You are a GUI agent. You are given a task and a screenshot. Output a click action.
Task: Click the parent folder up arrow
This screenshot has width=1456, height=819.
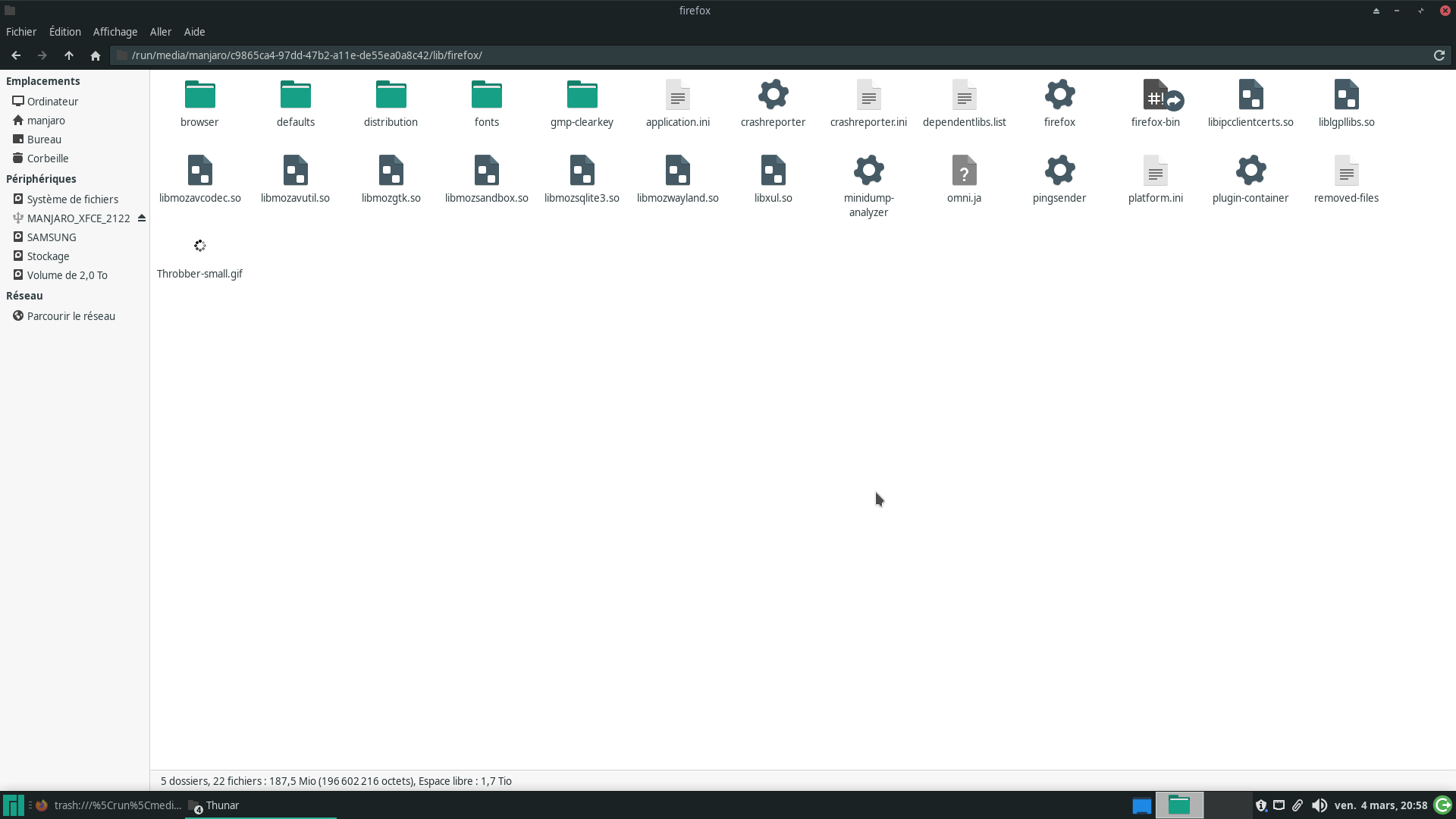[69, 55]
